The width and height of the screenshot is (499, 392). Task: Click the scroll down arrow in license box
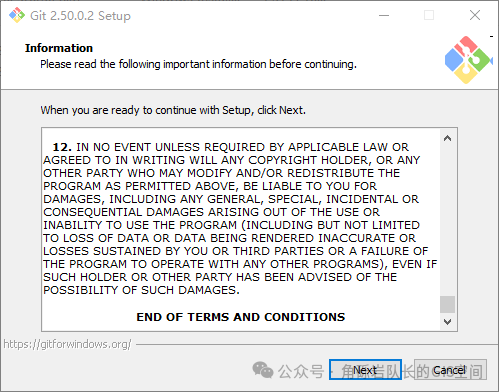447,322
